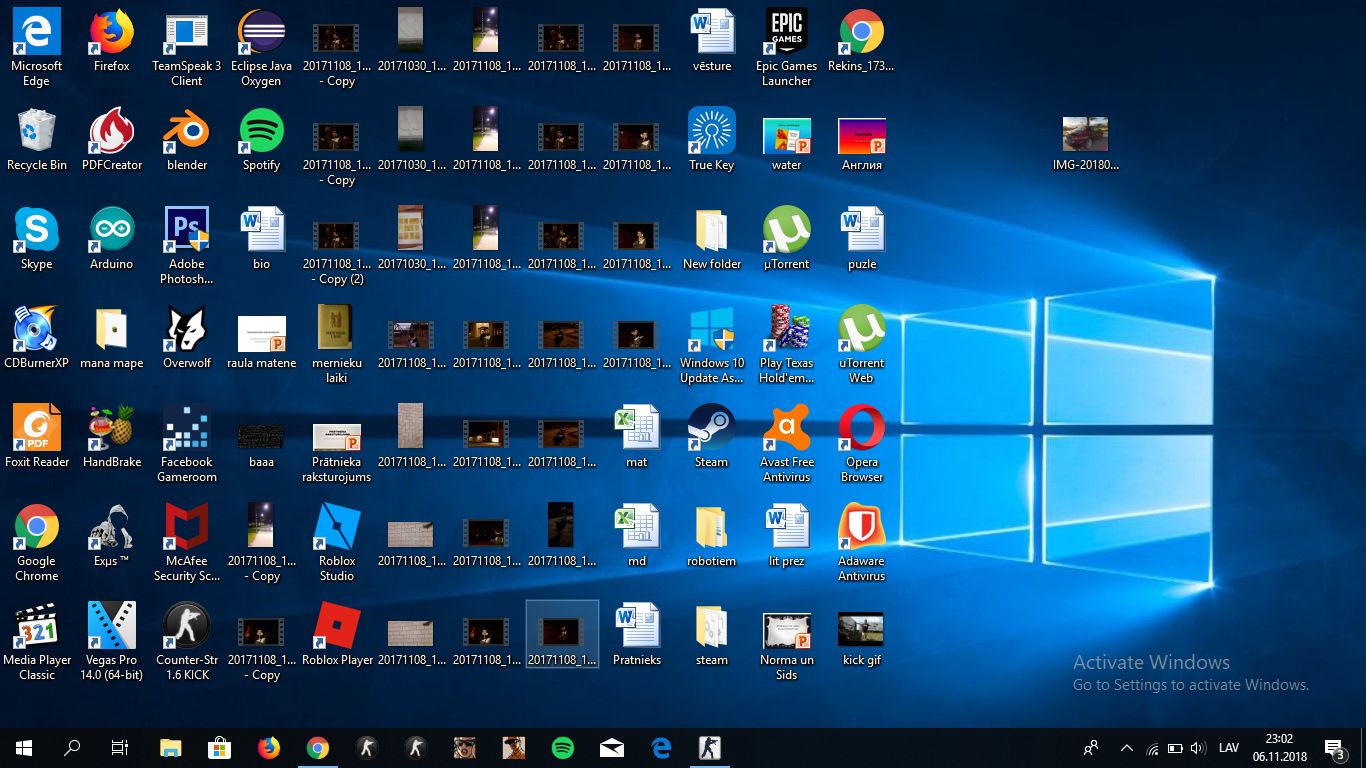Select the Windows 10 Update Assistant icon

pos(712,345)
